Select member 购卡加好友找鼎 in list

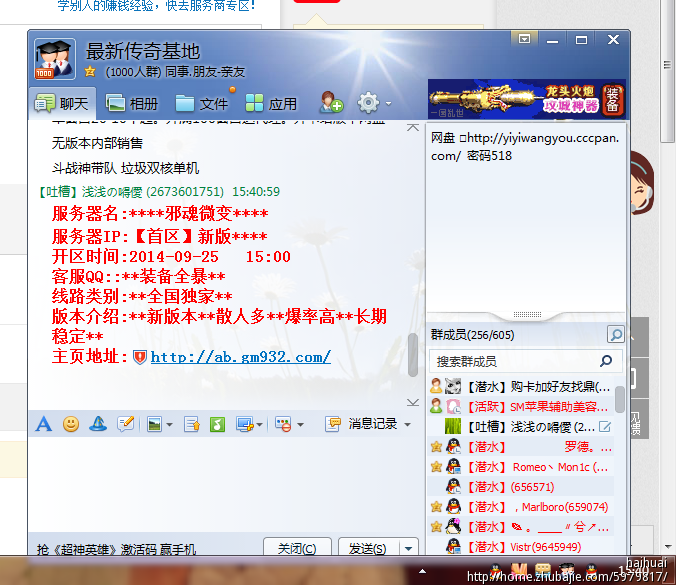pos(521,386)
